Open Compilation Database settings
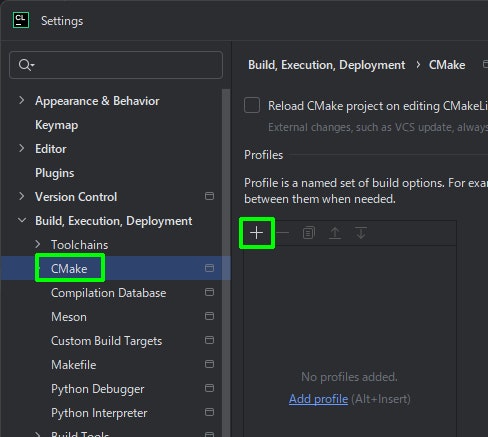Viewport: 488px width, 437px height. coord(108,293)
